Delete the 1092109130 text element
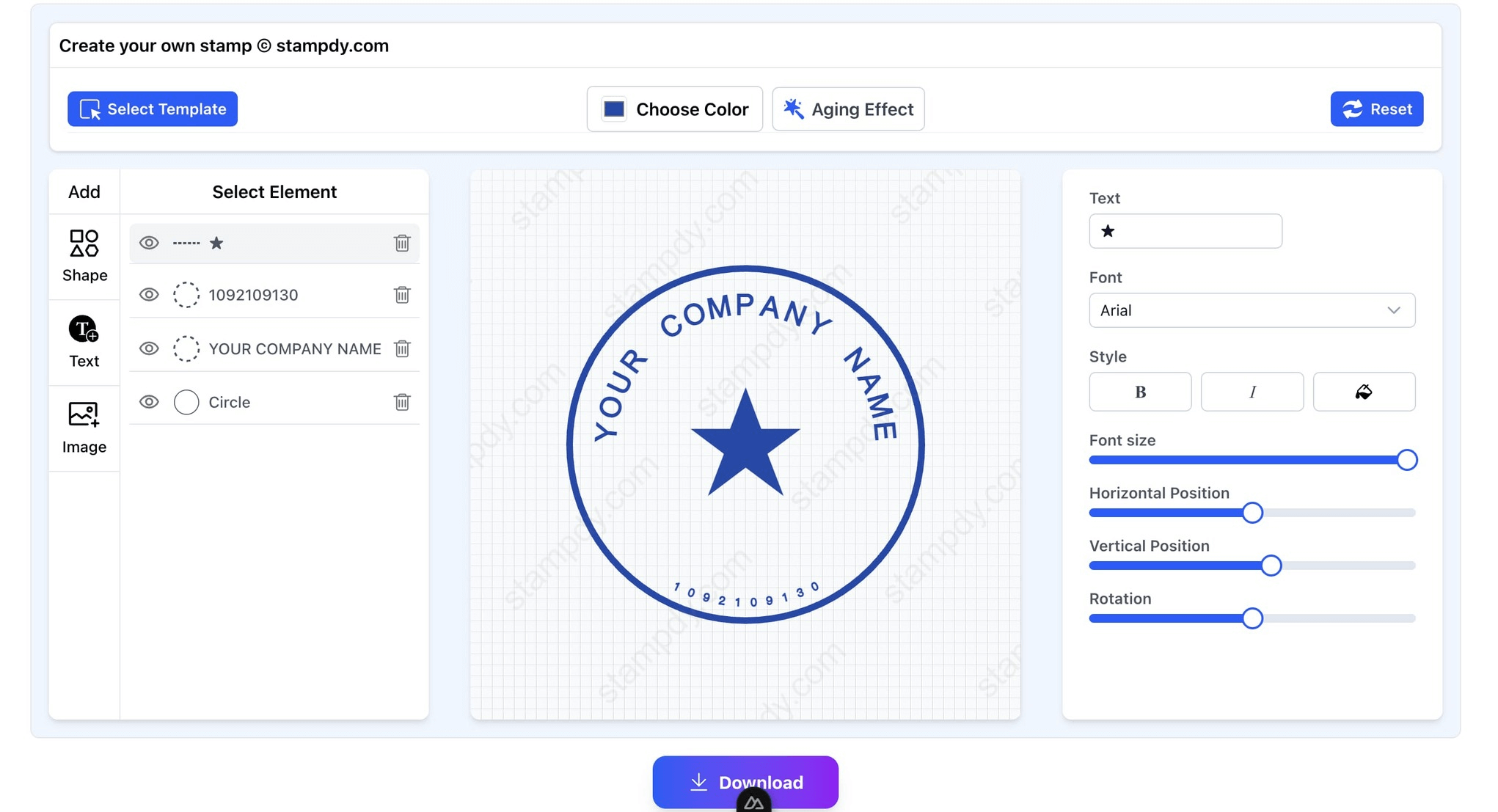 [x=401, y=295]
